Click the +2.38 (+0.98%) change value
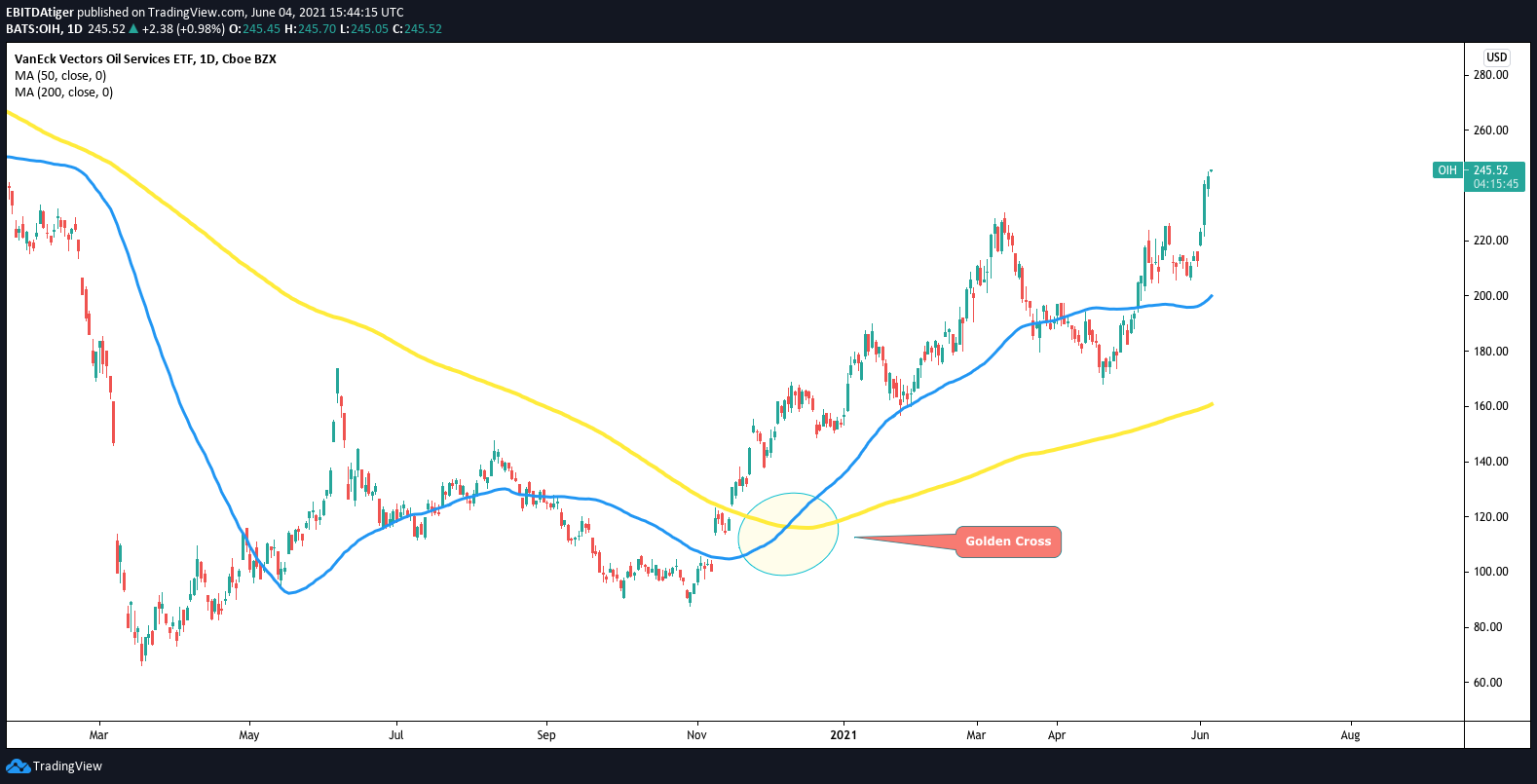 (183, 29)
